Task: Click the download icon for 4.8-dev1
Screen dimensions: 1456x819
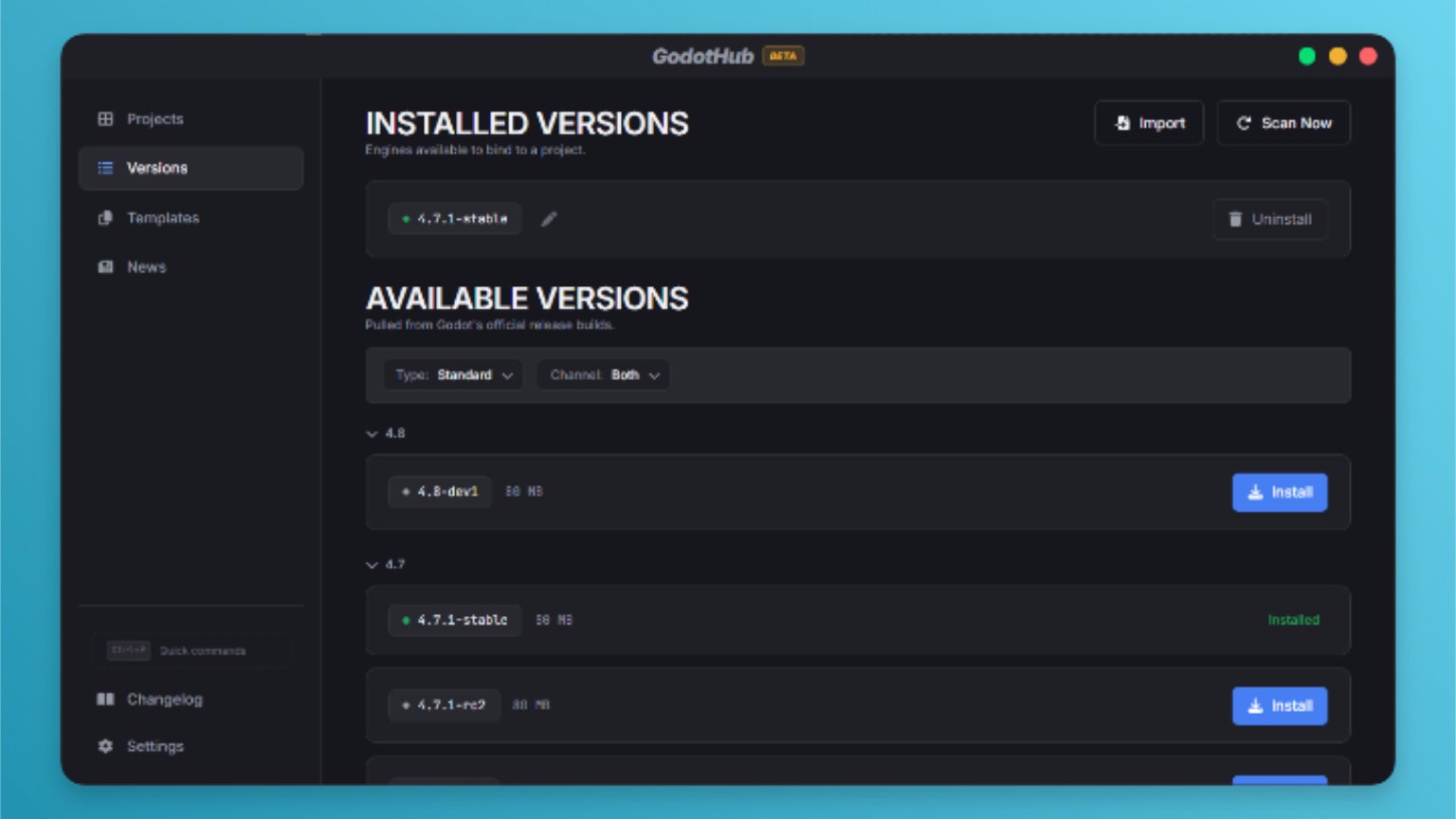Action: pyautogui.click(x=1255, y=492)
